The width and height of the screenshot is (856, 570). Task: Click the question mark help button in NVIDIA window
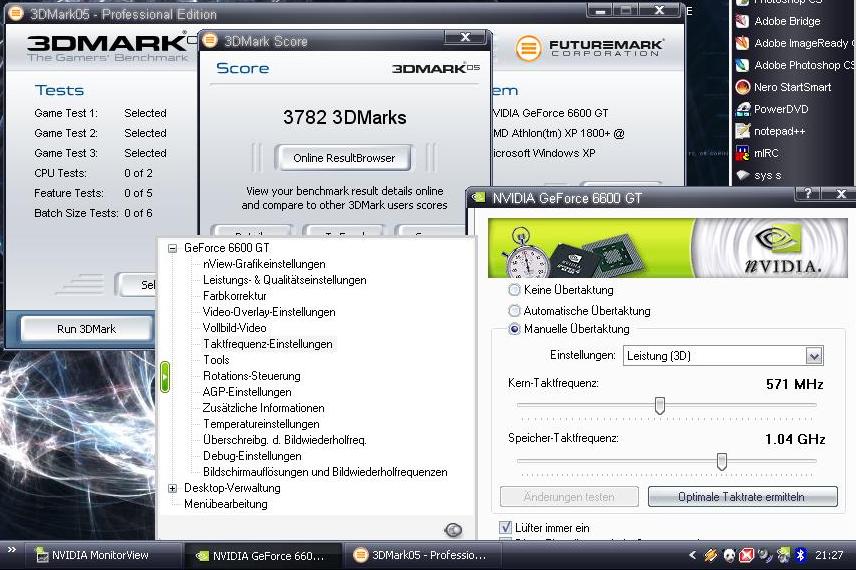click(x=807, y=193)
